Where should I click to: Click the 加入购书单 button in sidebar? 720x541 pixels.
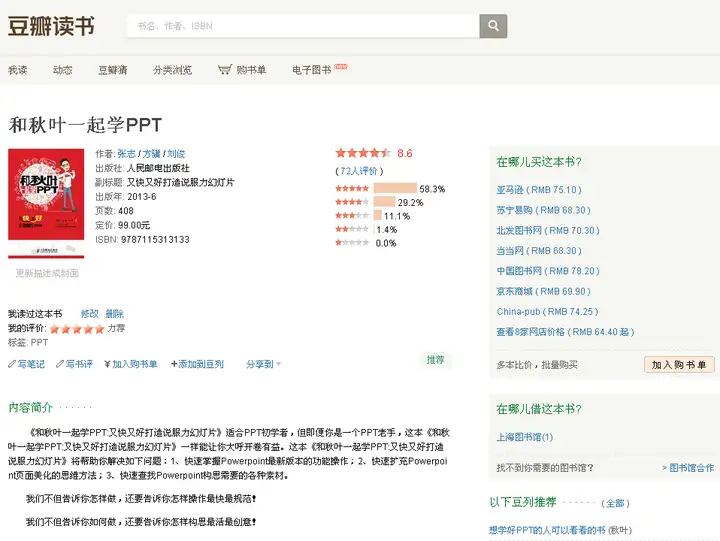tap(679, 365)
